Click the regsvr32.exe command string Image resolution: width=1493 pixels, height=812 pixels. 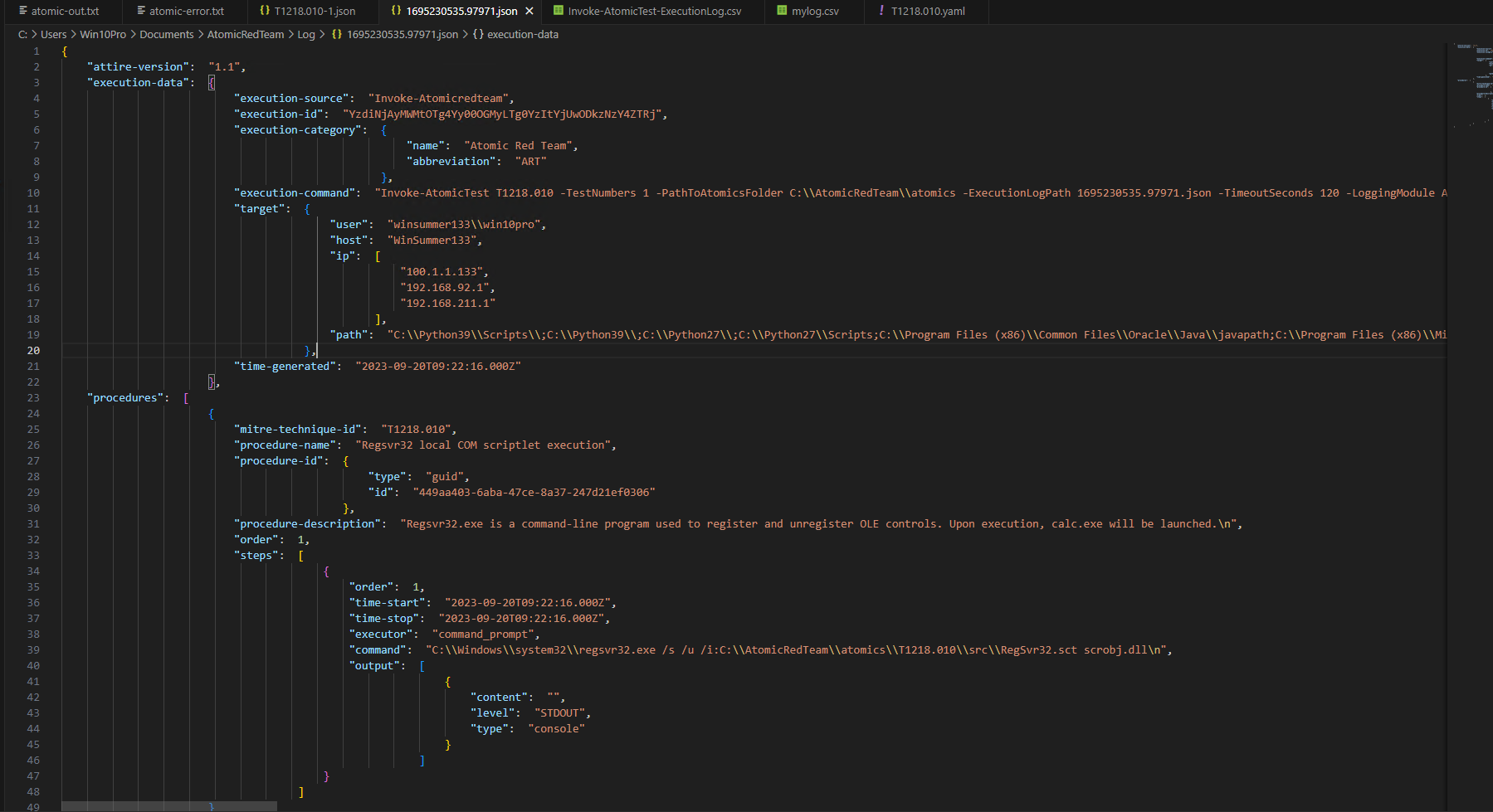pyautogui.click(x=797, y=649)
